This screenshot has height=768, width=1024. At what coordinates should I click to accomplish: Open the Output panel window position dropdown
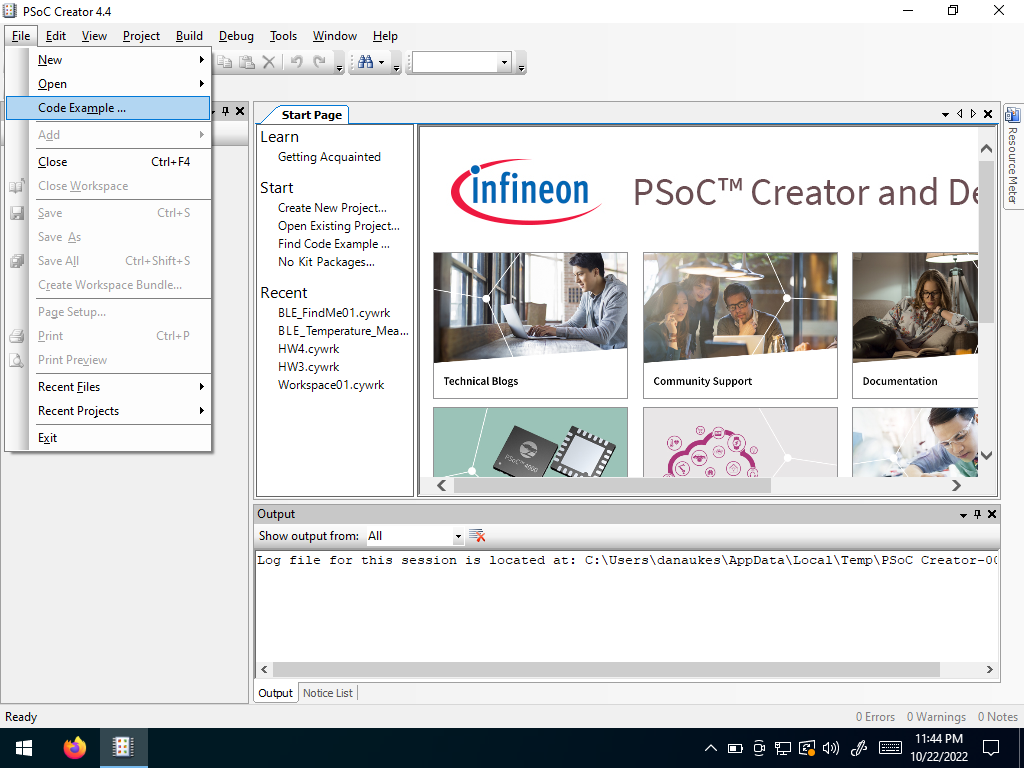coord(963,515)
